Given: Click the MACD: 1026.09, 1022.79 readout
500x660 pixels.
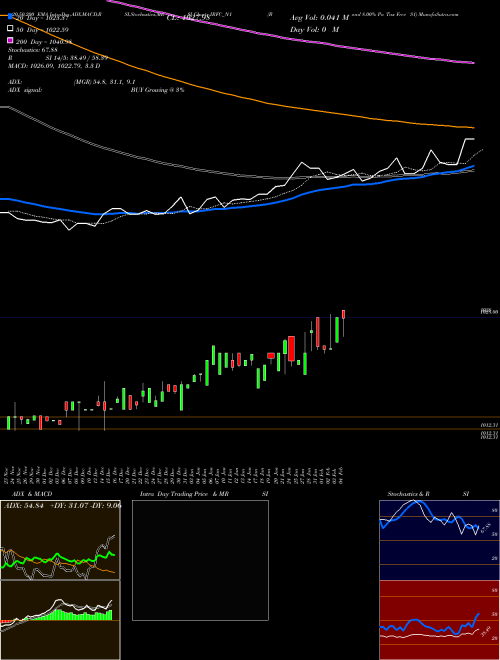Looking at the screenshot, I should point(54,66).
